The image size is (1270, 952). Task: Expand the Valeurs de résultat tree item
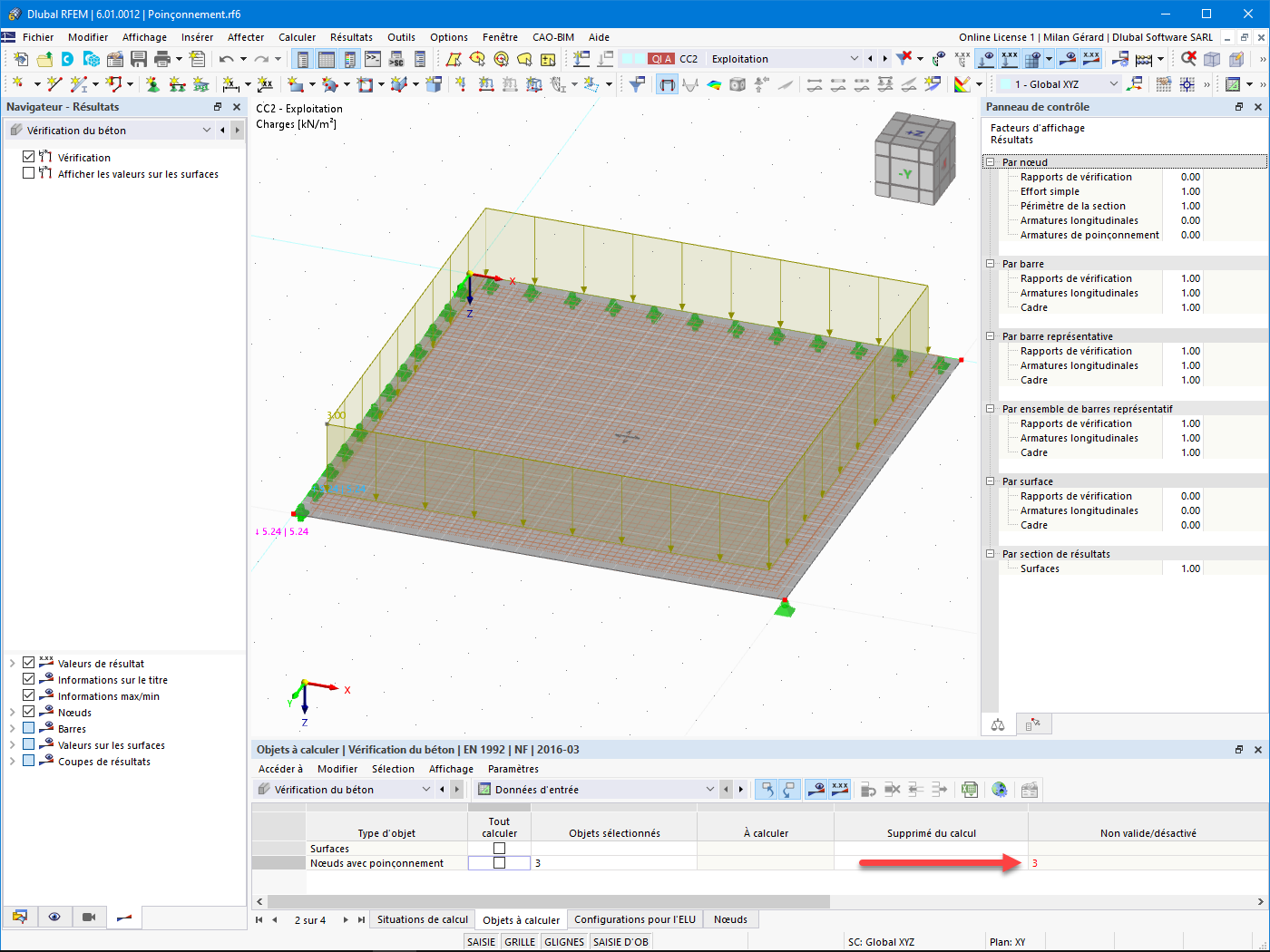click(12, 663)
